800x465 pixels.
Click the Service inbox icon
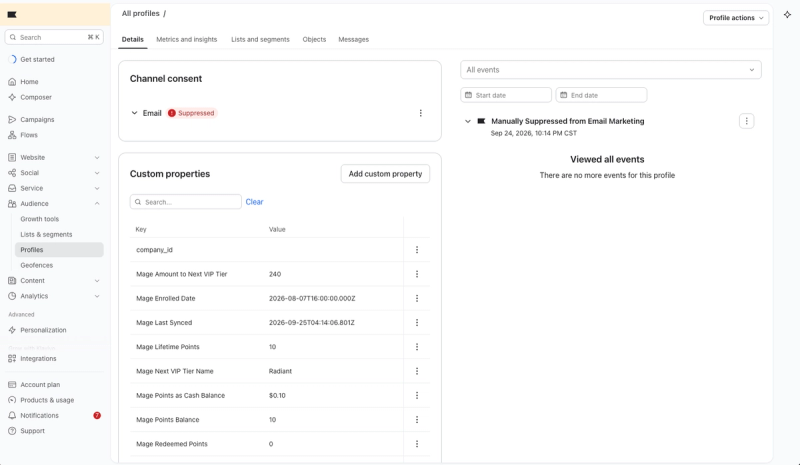[x=12, y=188]
